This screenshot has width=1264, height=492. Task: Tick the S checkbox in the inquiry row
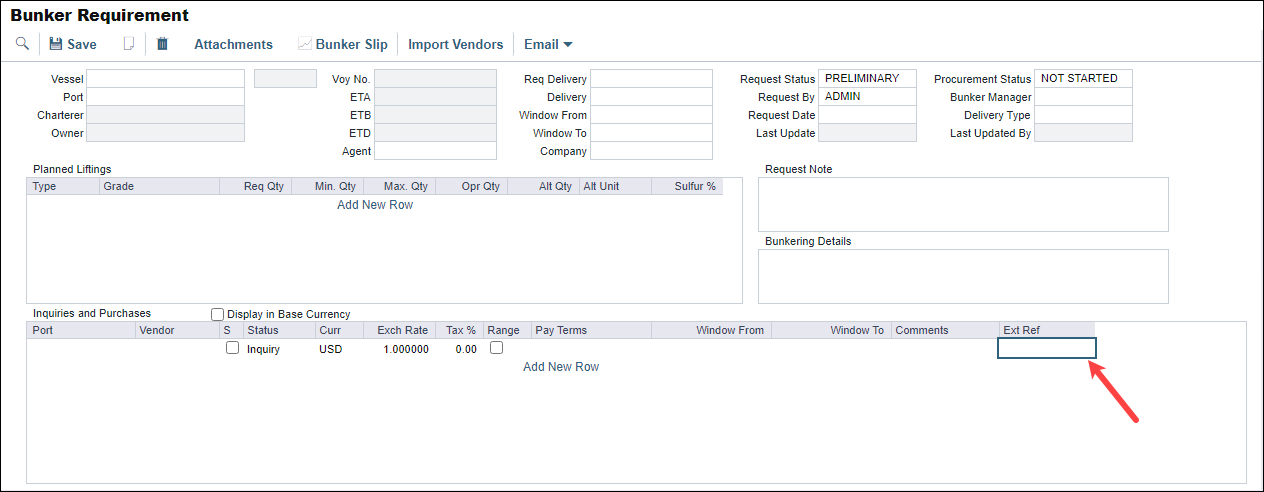pos(232,349)
